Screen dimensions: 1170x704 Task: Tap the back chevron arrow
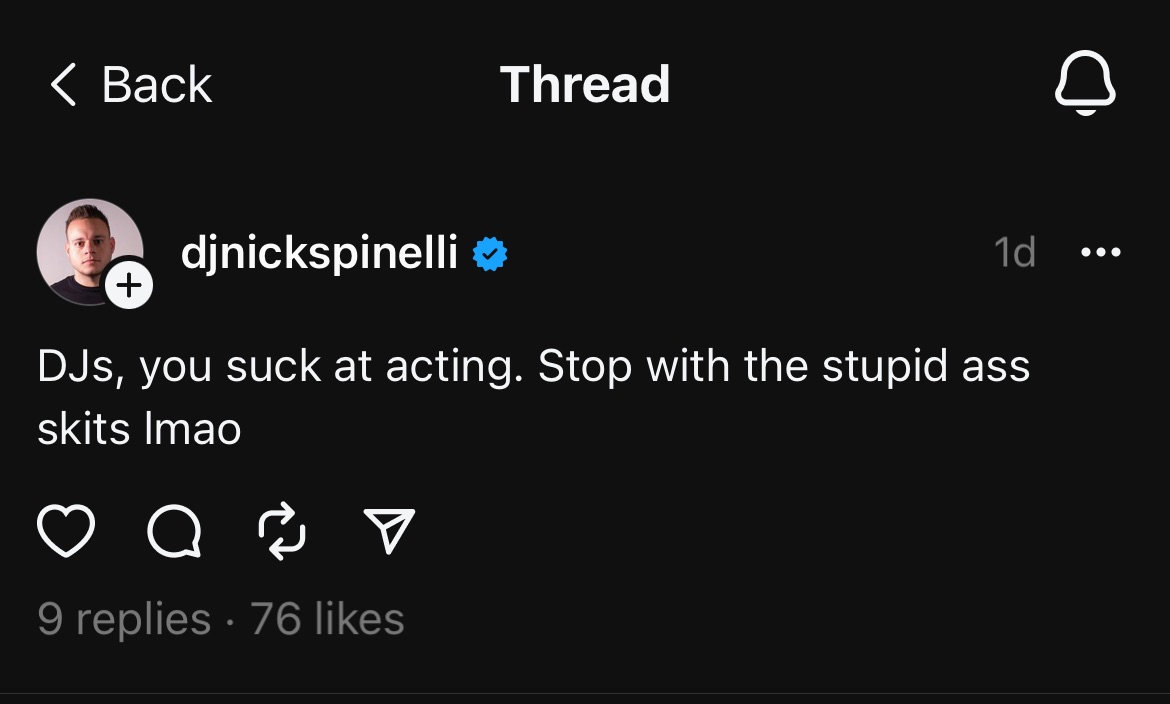click(x=63, y=85)
